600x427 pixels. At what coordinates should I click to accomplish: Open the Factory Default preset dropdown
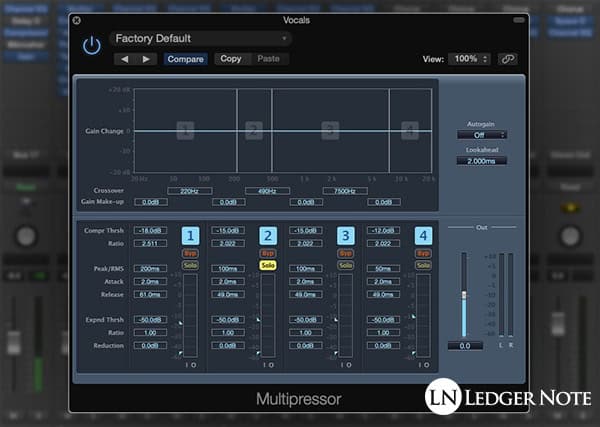pos(200,39)
